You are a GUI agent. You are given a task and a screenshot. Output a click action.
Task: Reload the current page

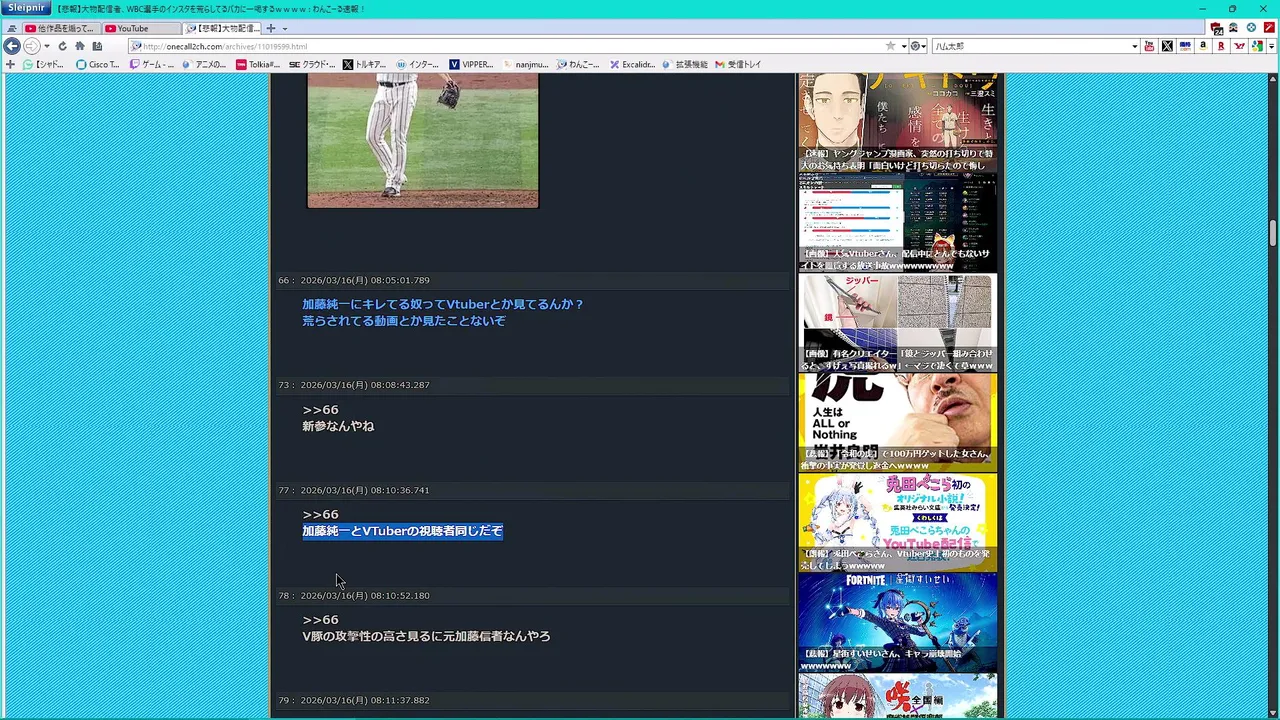point(62,46)
